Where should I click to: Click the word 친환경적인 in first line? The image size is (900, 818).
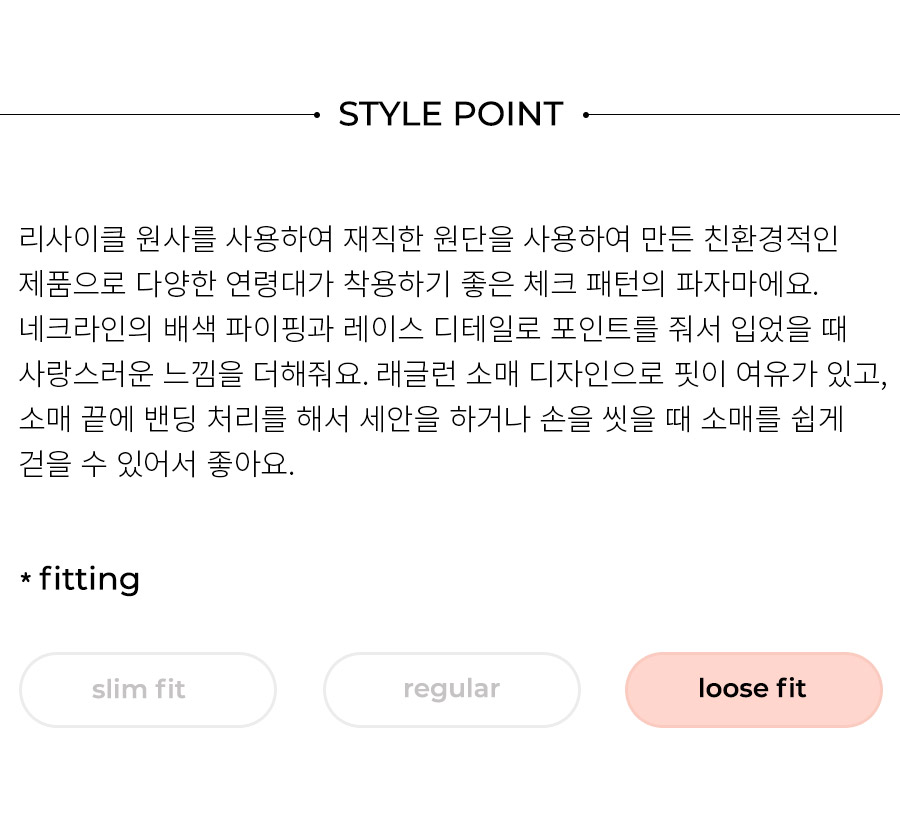click(771, 239)
